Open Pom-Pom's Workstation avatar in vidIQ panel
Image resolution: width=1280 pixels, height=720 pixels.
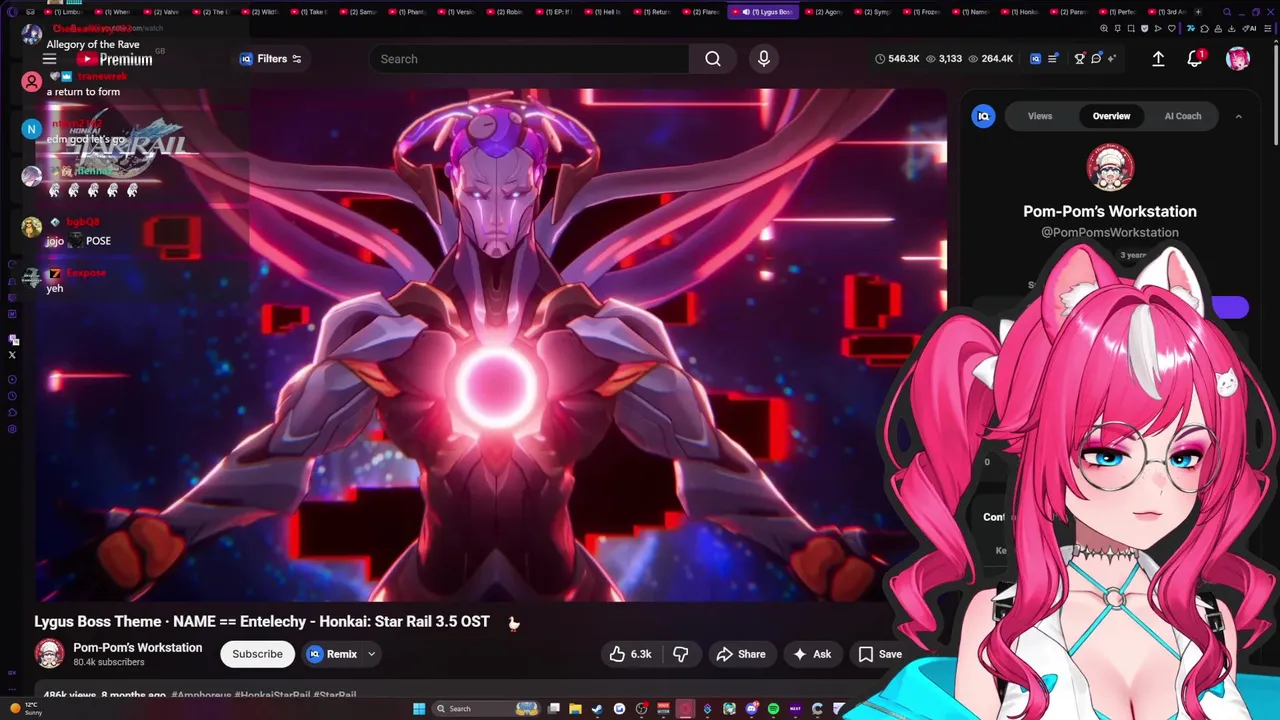[1110, 167]
